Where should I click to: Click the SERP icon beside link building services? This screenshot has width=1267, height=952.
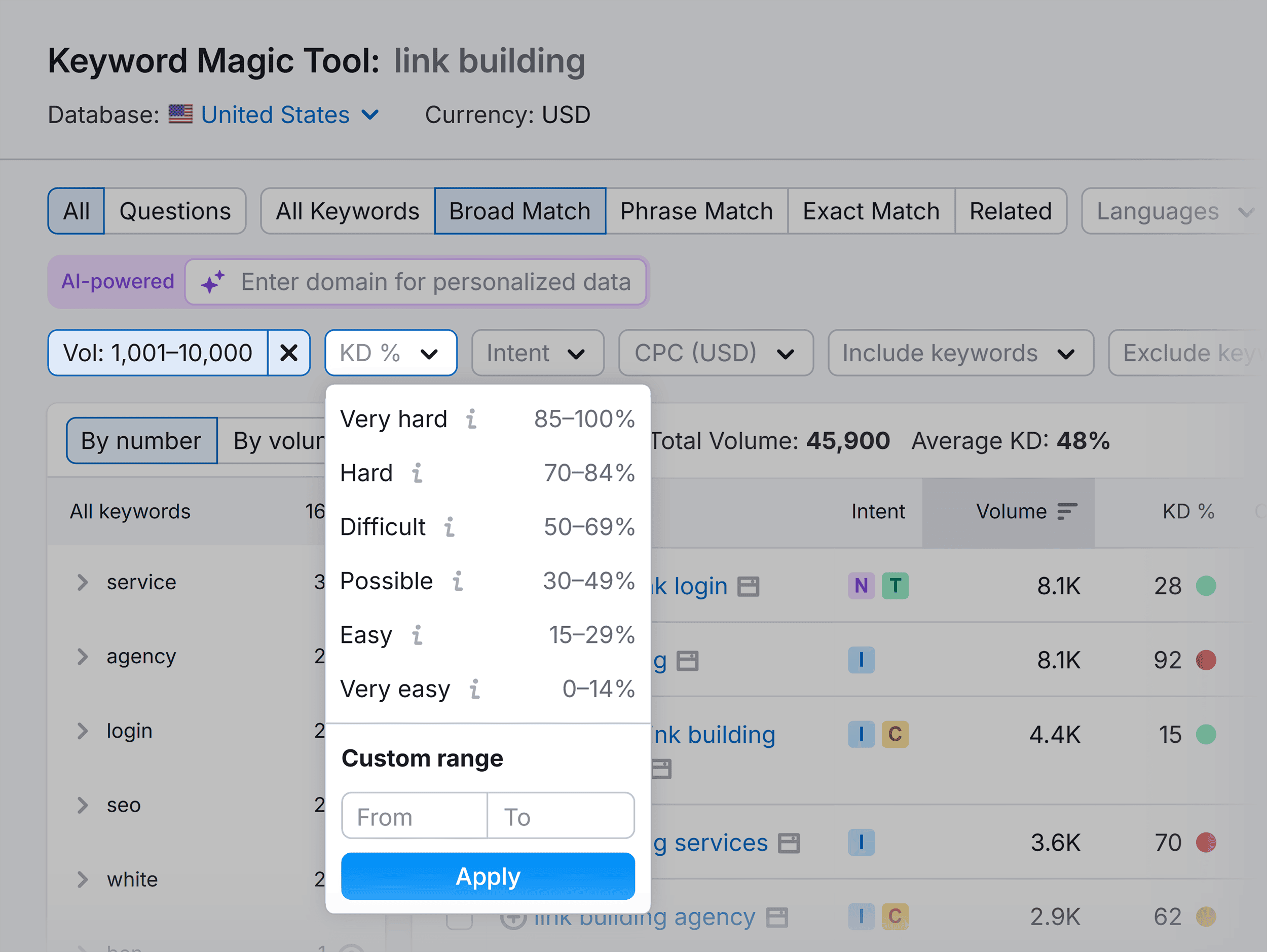788,843
